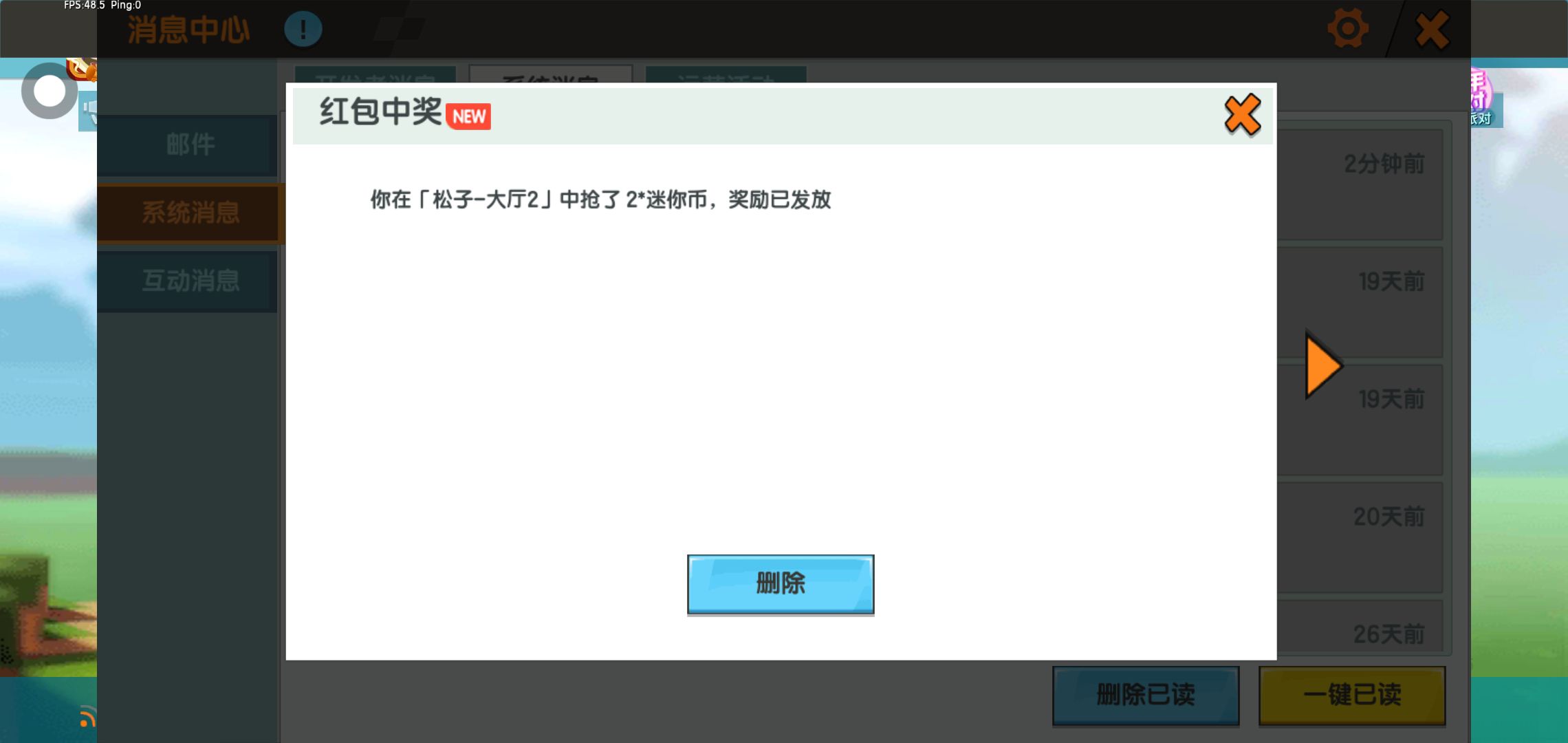Viewport: 1568px width, 743px height.
Task: Click the NEW badge beside 红包中奖
Action: tap(469, 116)
